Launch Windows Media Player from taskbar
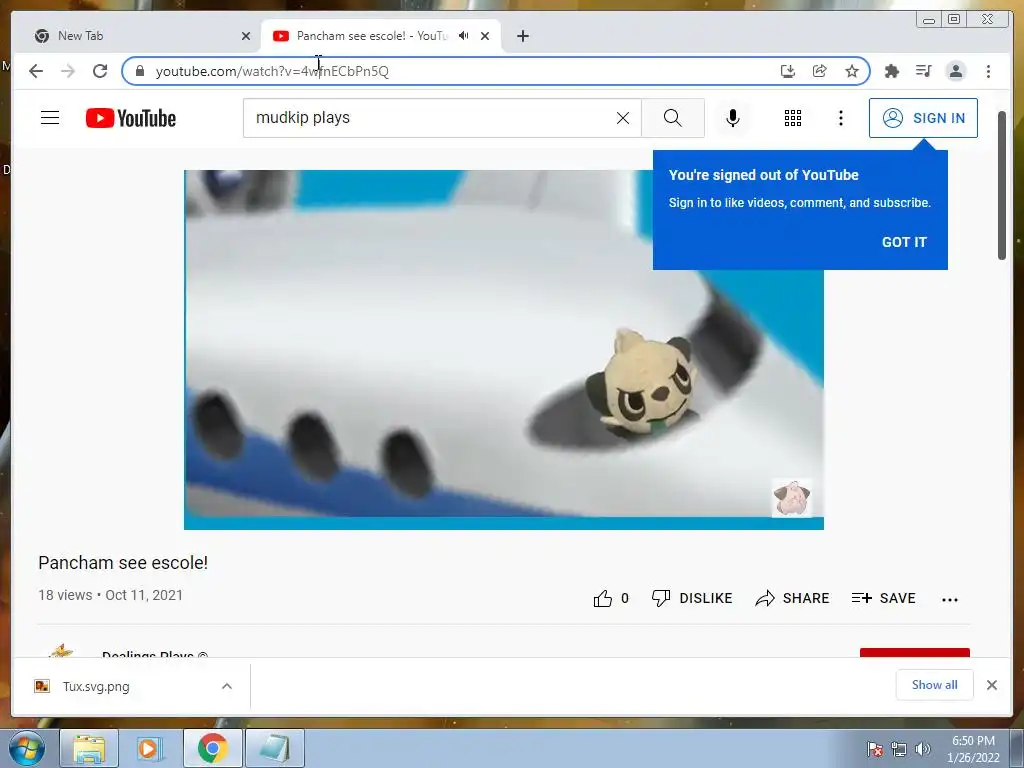 tap(151, 749)
